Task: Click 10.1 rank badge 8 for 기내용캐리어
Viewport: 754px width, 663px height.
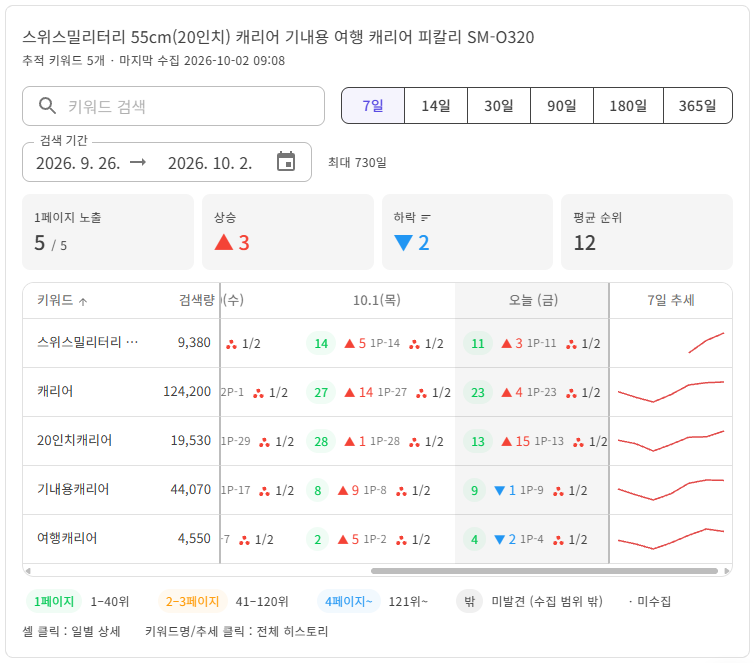Action: (317, 490)
